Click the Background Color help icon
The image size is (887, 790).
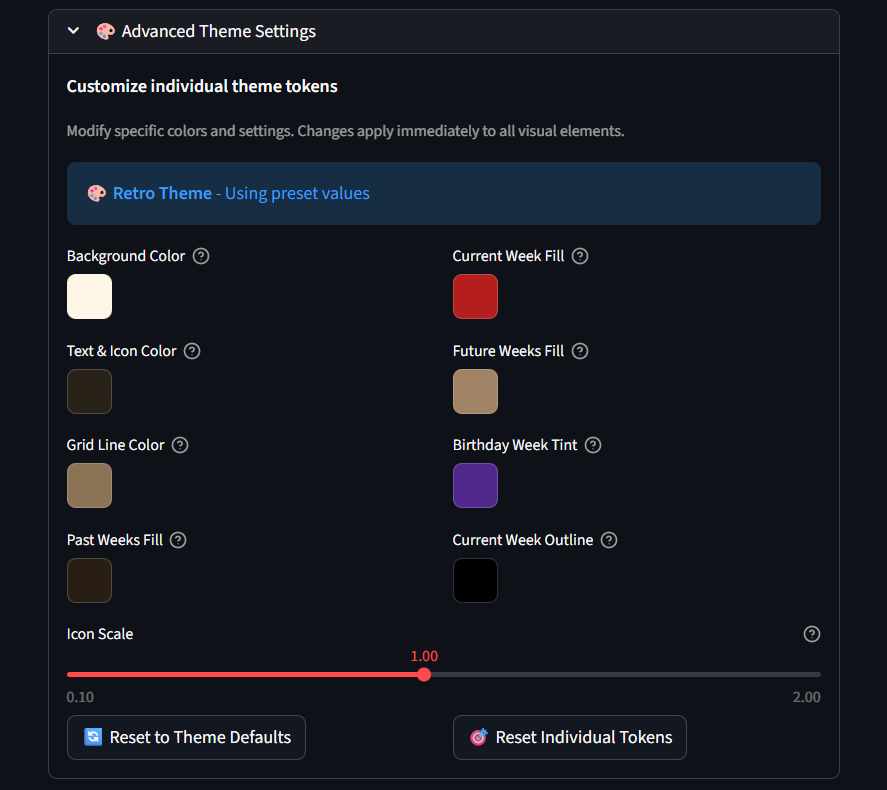[x=200, y=256]
